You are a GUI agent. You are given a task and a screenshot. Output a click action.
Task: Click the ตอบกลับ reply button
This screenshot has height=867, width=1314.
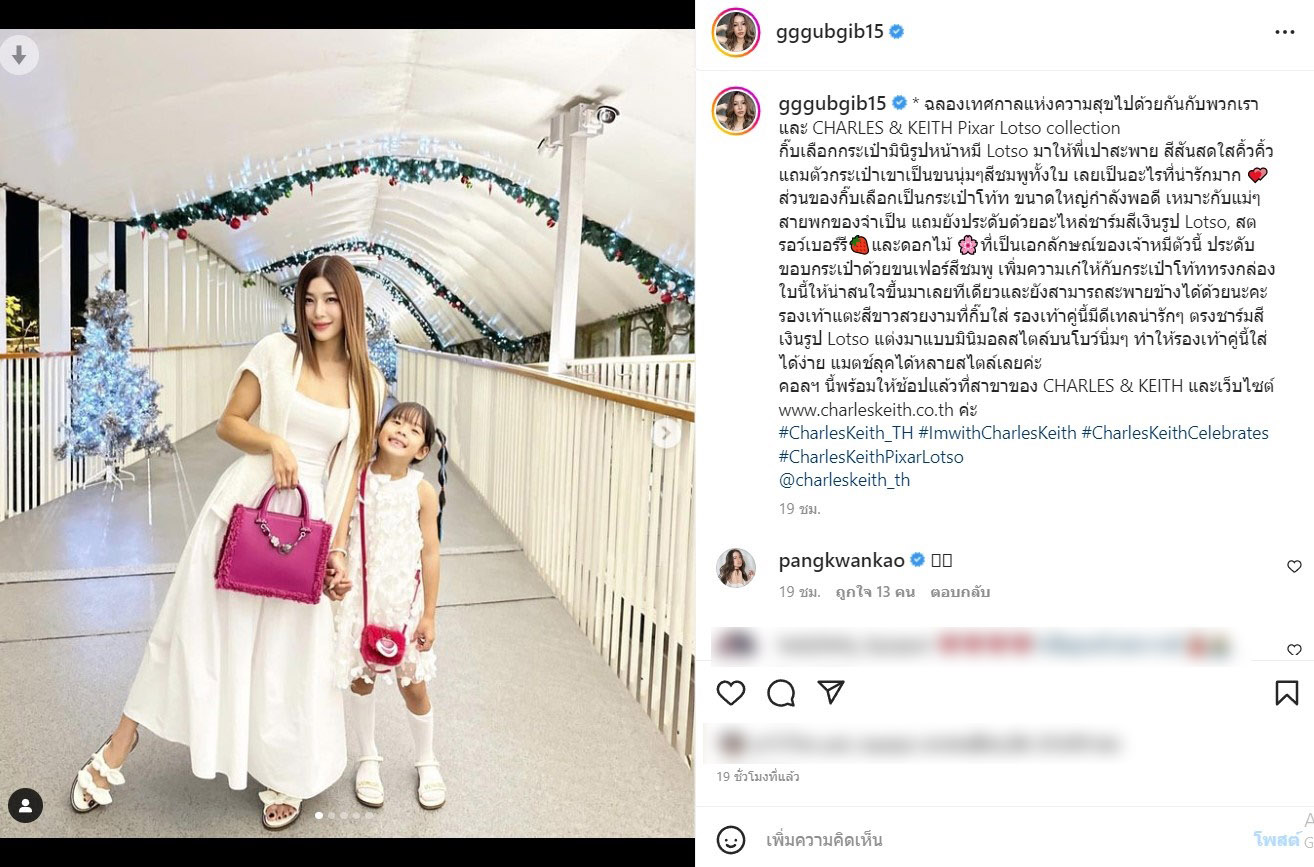960,592
